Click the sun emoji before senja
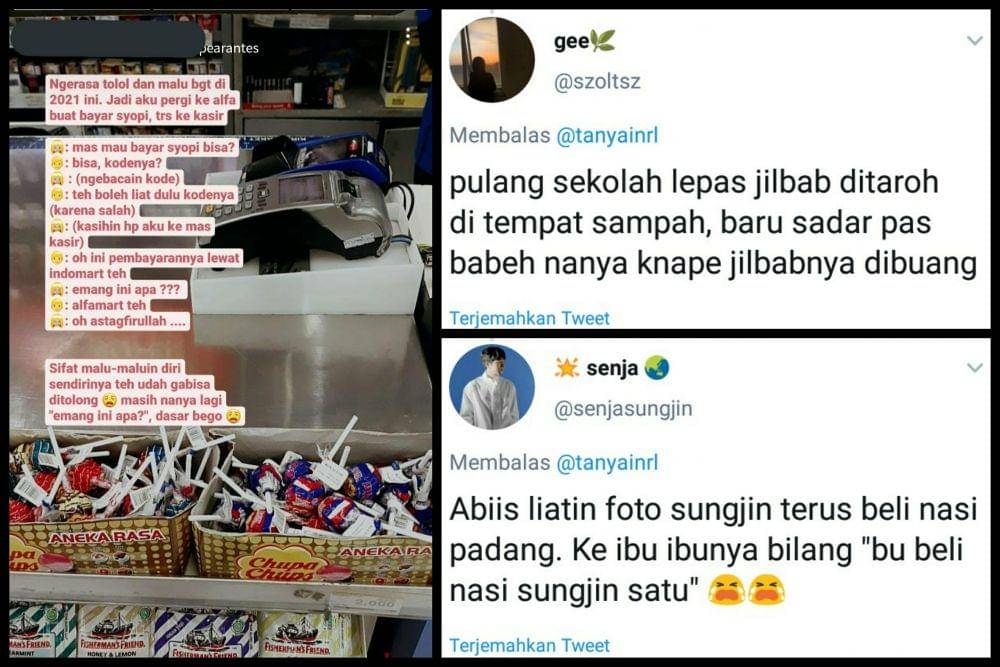 coord(566,368)
